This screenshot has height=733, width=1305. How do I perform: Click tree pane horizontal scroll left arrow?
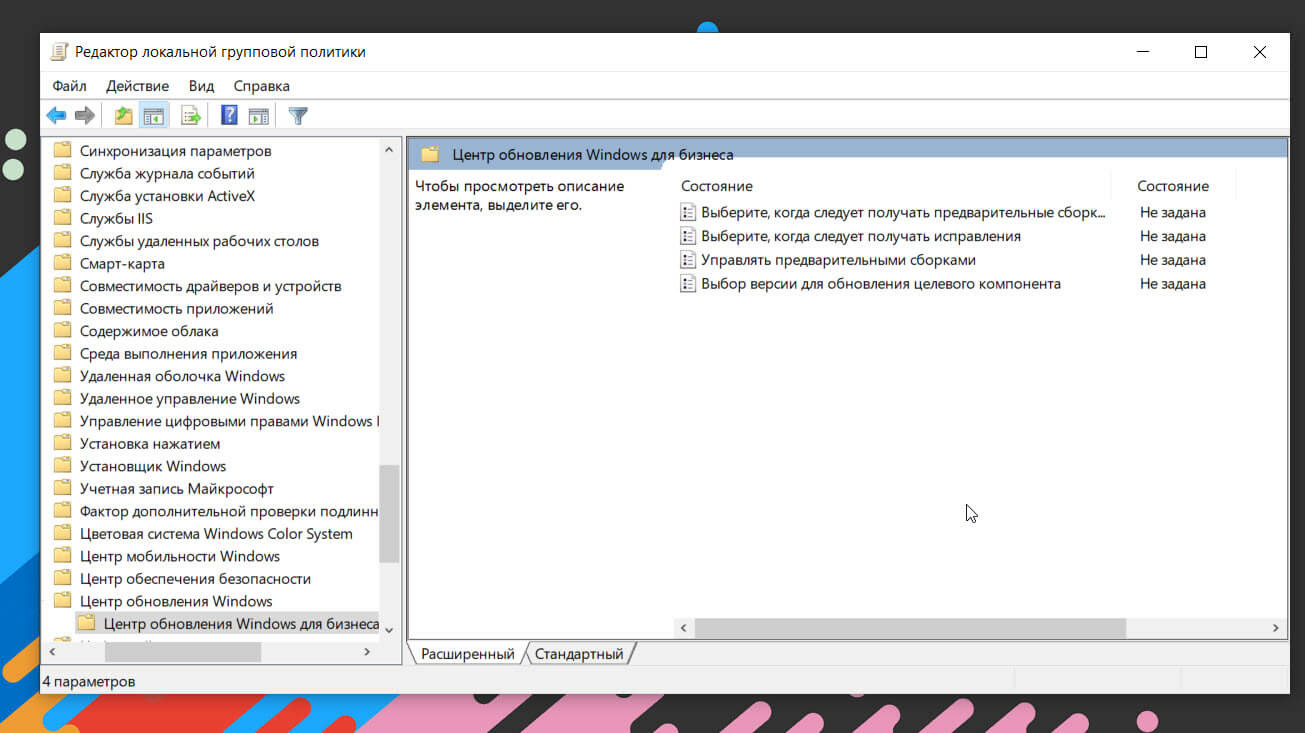[52, 652]
